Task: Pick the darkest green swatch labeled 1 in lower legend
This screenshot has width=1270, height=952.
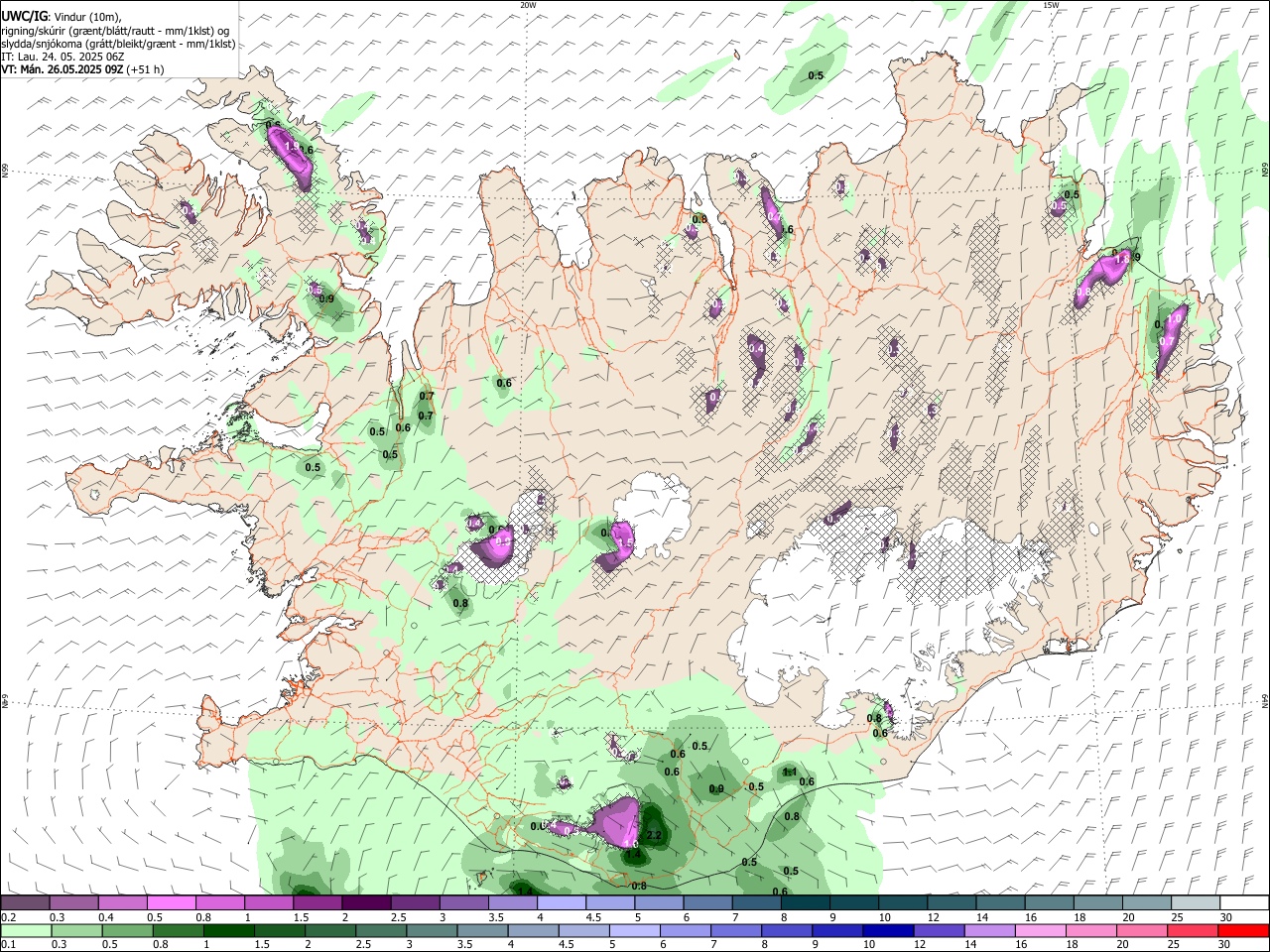Action: tap(229, 931)
